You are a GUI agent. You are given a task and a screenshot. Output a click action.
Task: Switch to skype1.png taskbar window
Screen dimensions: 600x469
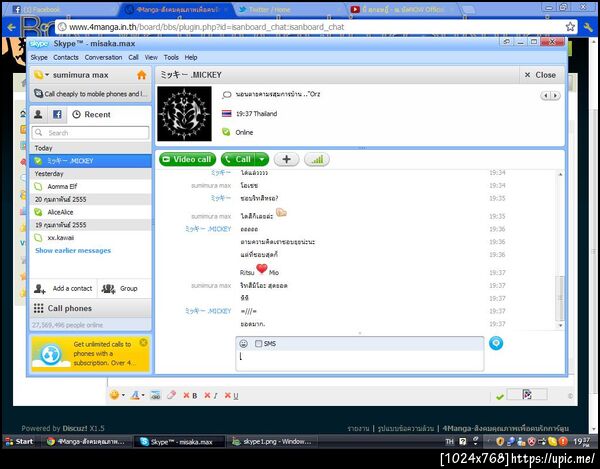tap(272, 442)
